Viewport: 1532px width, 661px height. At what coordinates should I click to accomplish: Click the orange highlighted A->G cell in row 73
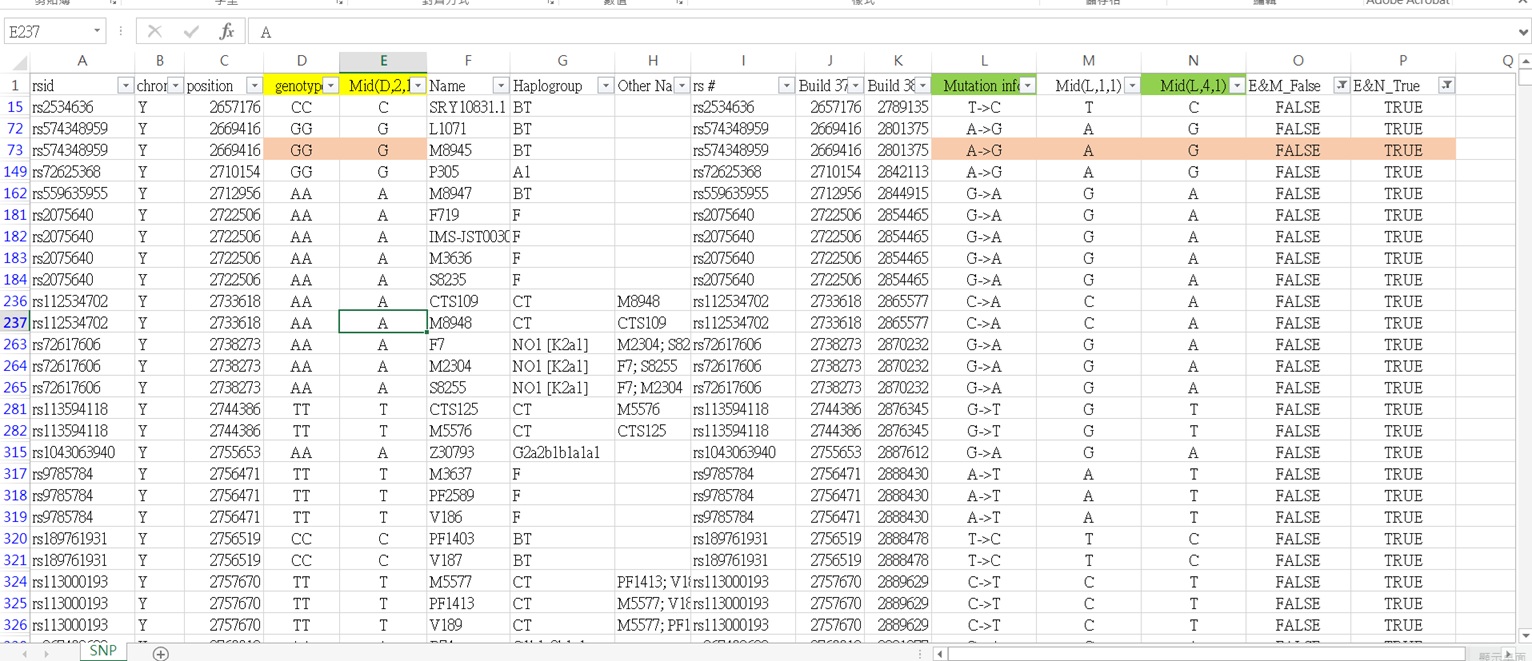984,150
